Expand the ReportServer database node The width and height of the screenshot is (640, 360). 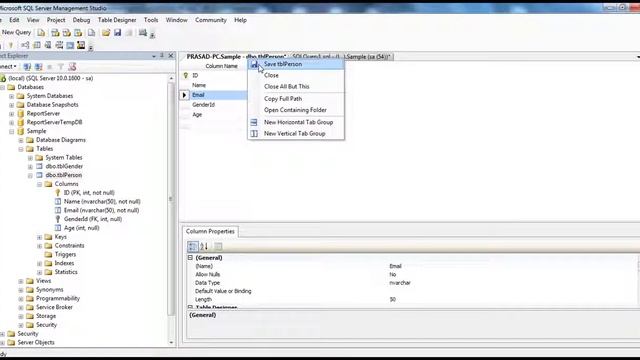pyautogui.click(x=11, y=113)
